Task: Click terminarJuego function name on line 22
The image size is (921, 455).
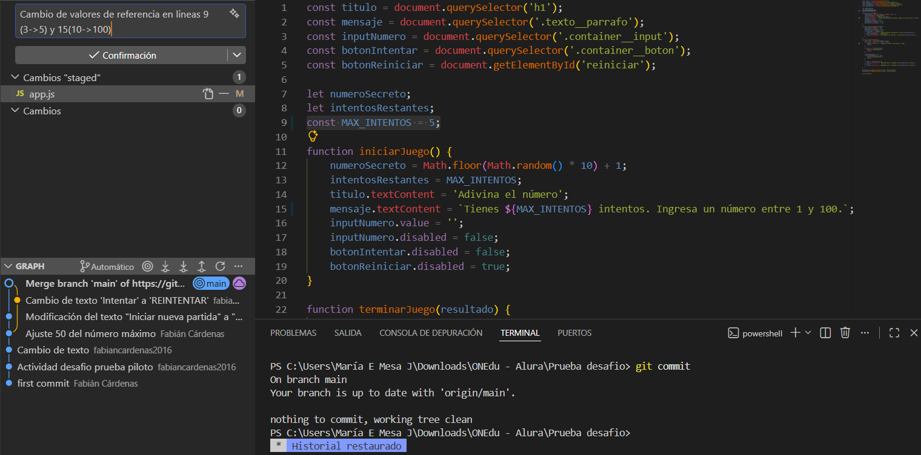Action: tap(397, 309)
